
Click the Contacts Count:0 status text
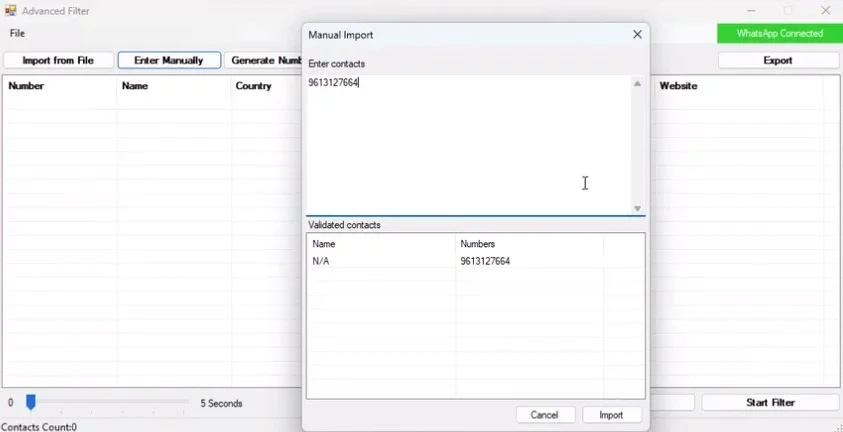pyautogui.click(x=39, y=427)
